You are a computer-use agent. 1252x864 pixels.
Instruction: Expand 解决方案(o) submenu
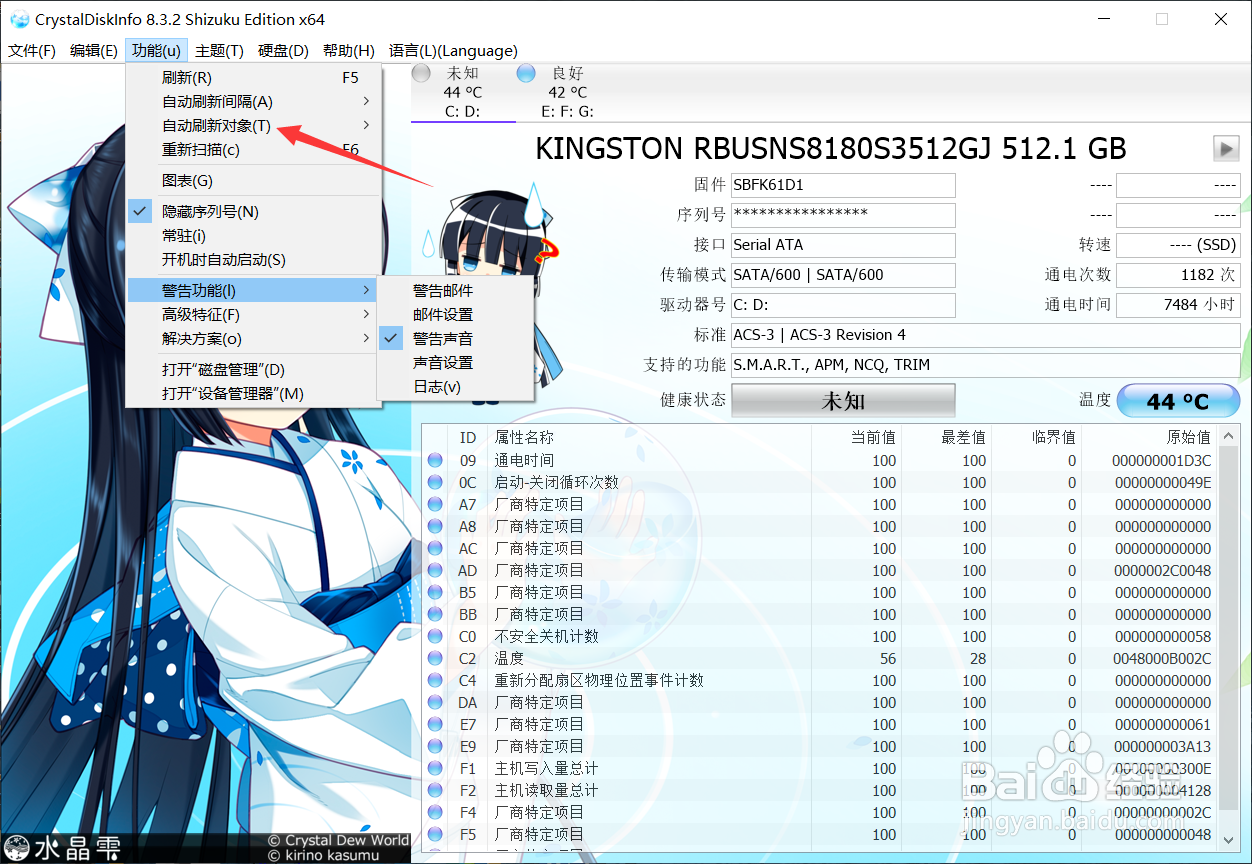[253, 339]
